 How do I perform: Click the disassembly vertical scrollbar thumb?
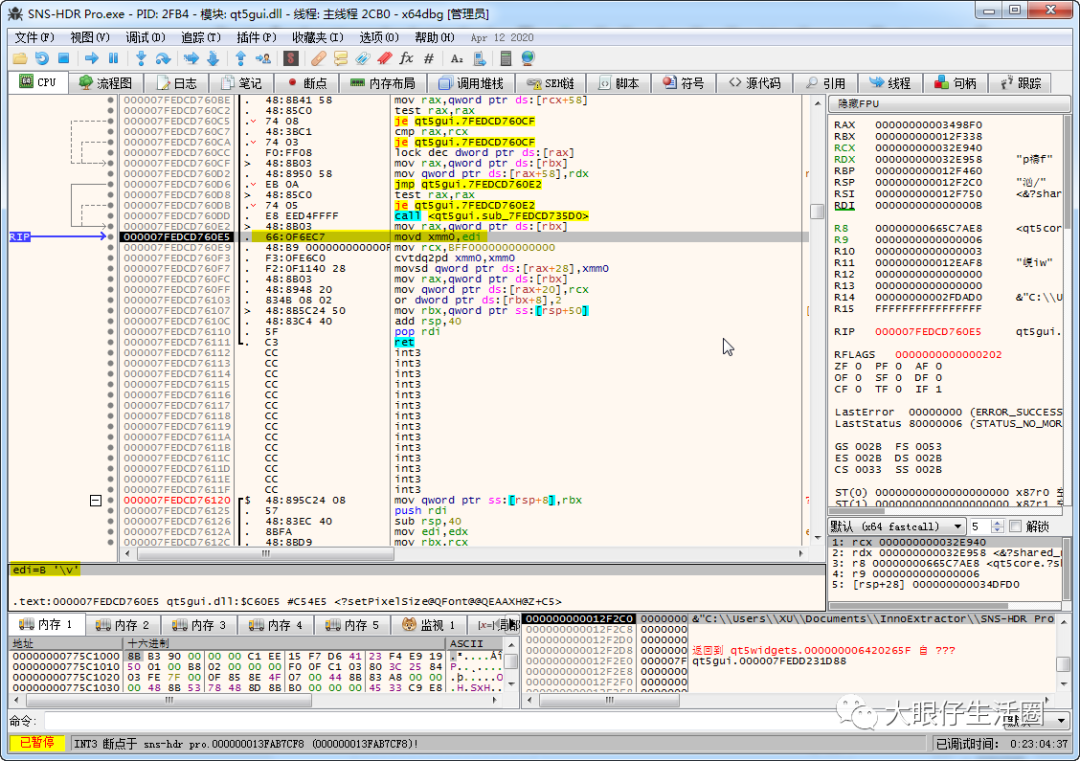tap(817, 211)
